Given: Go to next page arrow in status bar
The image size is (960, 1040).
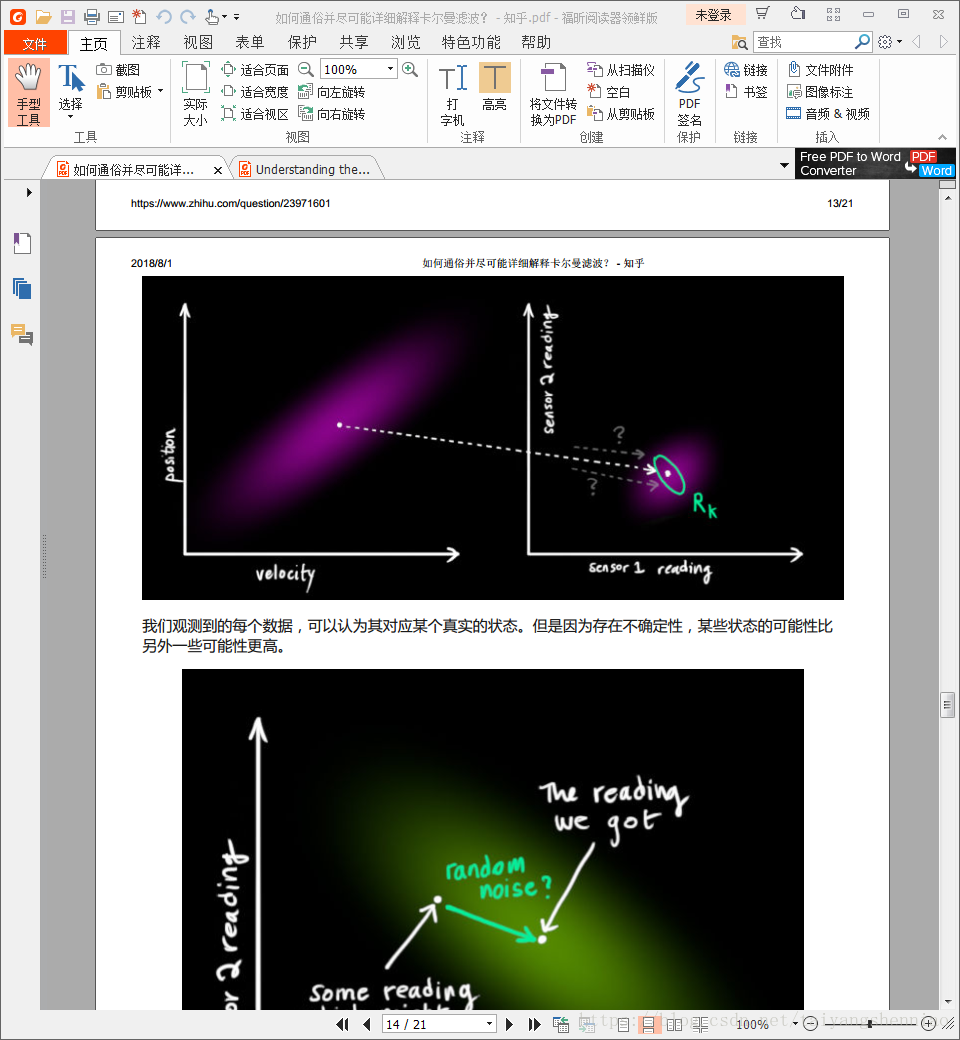Looking at the screenshot, I should 510,1025.
